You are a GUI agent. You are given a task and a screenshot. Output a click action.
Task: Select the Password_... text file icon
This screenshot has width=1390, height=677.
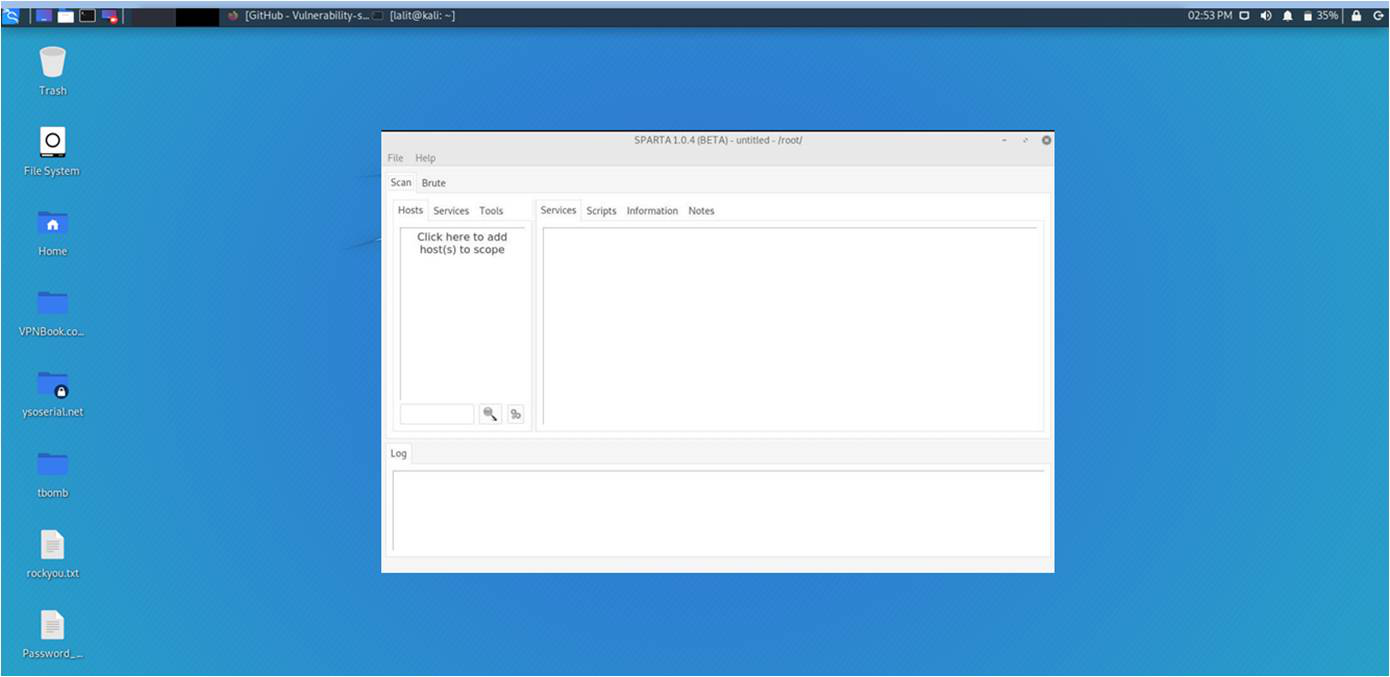coord(53,636)
